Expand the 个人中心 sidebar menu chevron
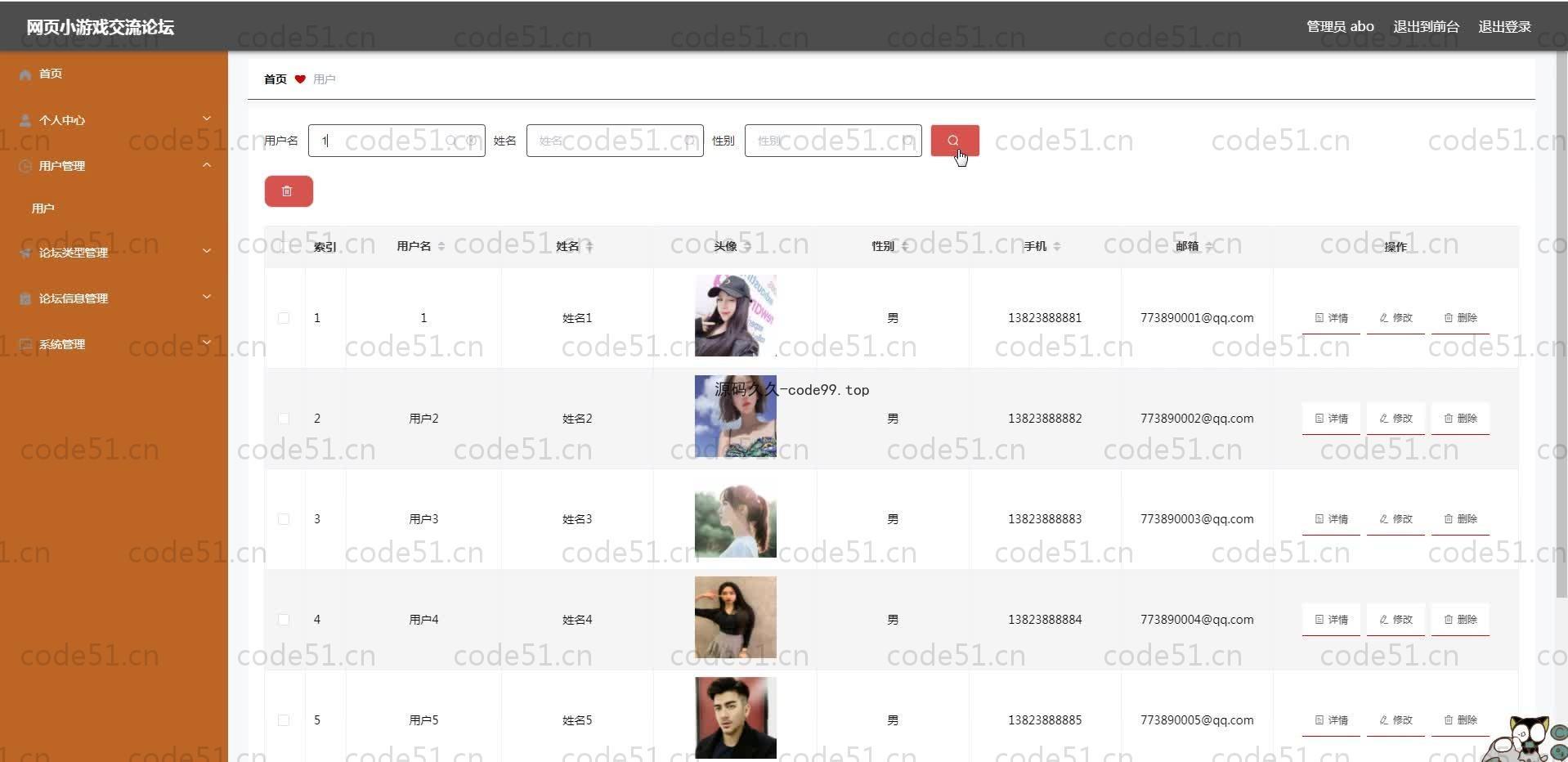Viewport: 1568px width, 762px height. [x=207, y=119]
